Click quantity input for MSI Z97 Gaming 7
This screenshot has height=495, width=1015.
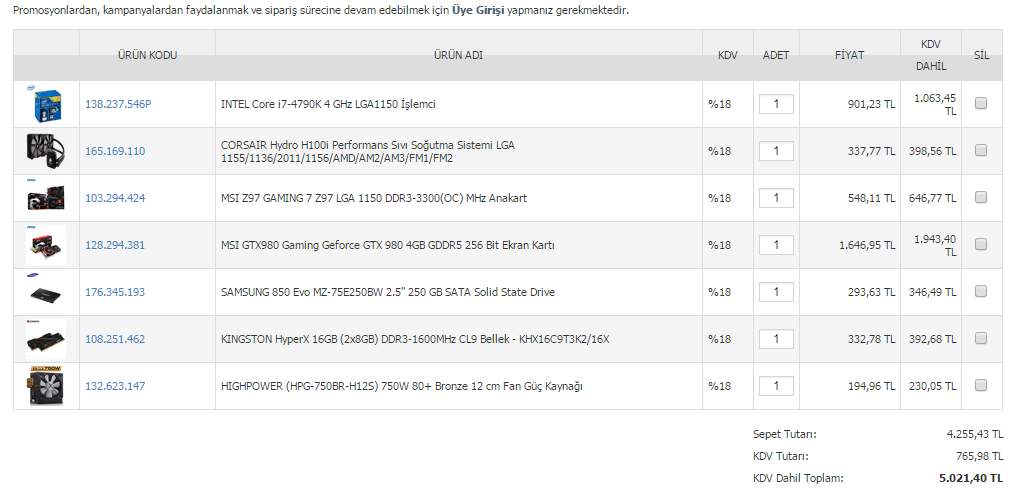[x=776, y=198]
